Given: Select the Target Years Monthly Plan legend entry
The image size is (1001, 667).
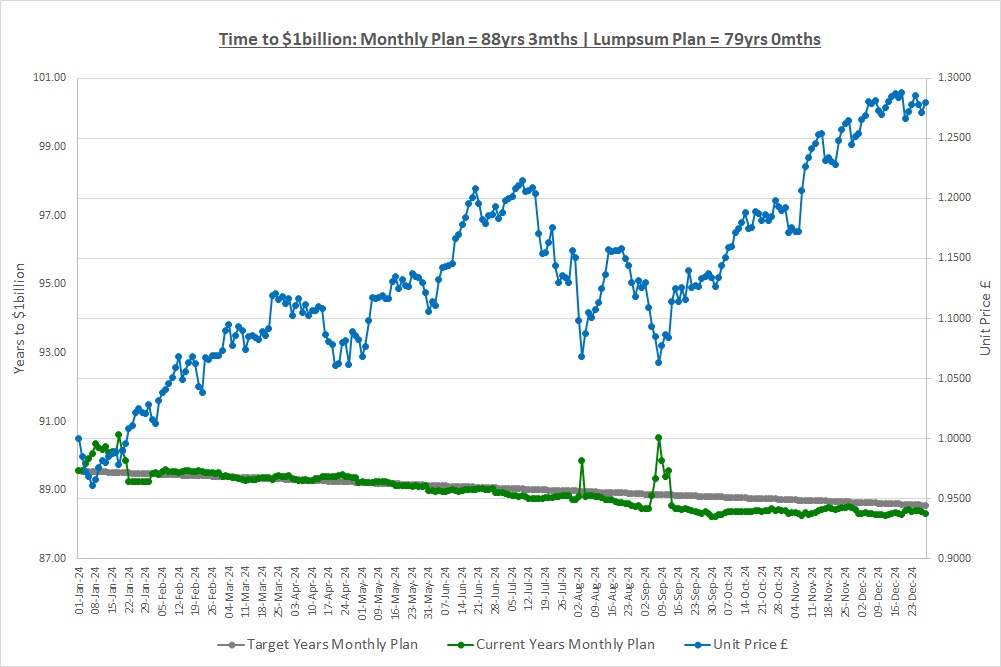Looking at the screenshot, I should coord(332,645).
